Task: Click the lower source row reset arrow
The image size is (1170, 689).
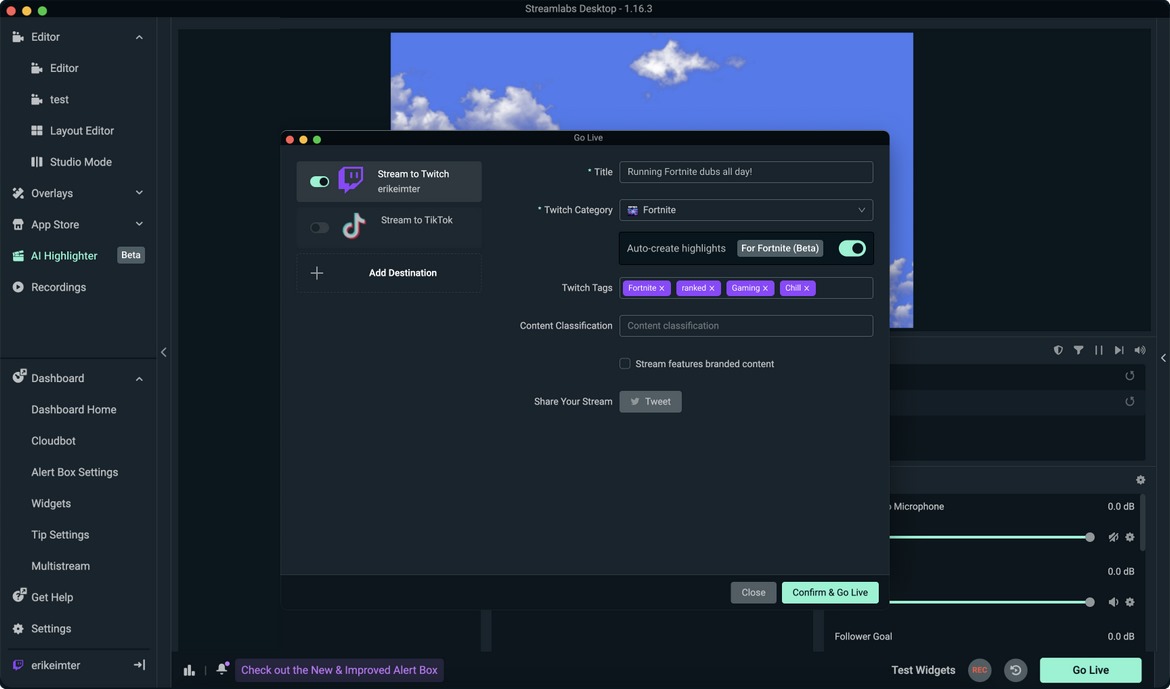Action: (1130, 402)
